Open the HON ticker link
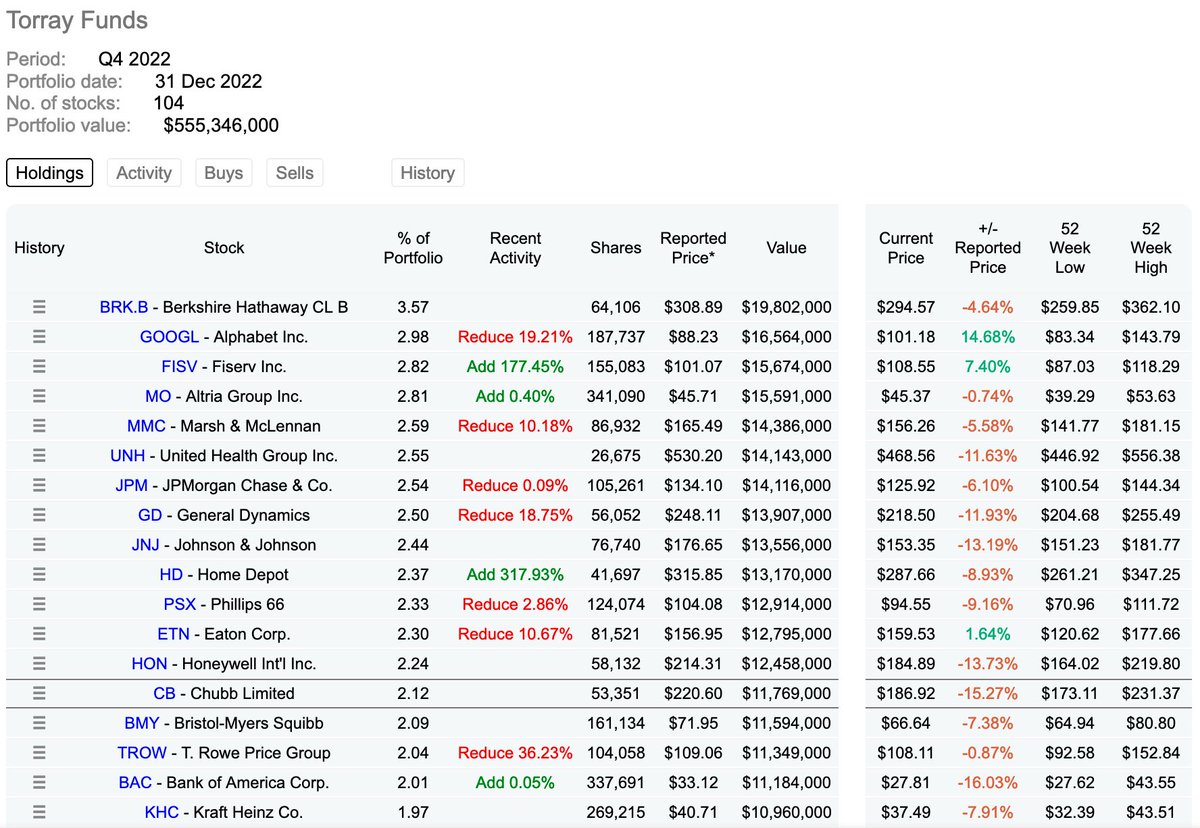The image size is (1200, 828). (x=150, y=663)
